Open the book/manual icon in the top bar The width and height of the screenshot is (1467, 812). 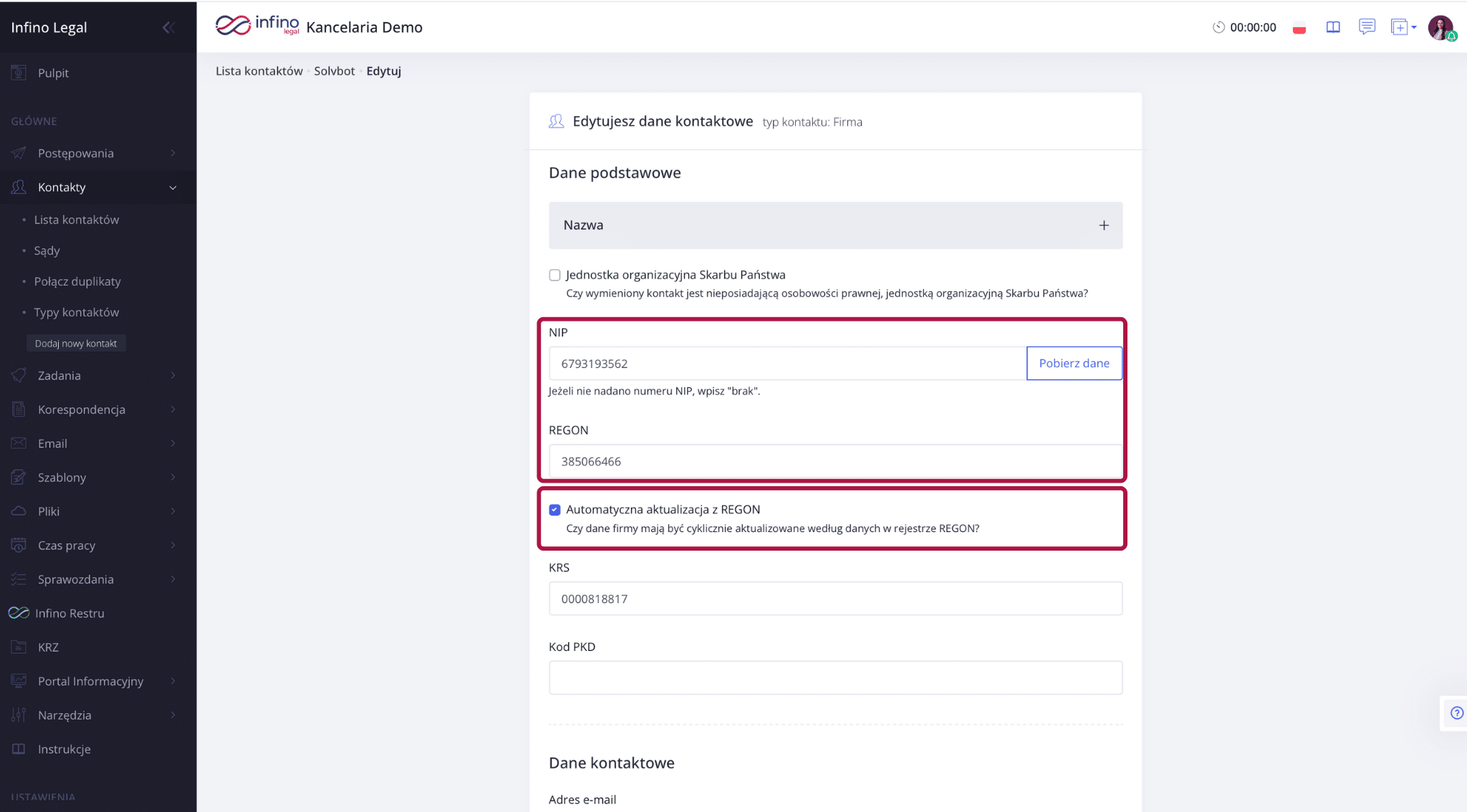click(x=1332, y=27)
